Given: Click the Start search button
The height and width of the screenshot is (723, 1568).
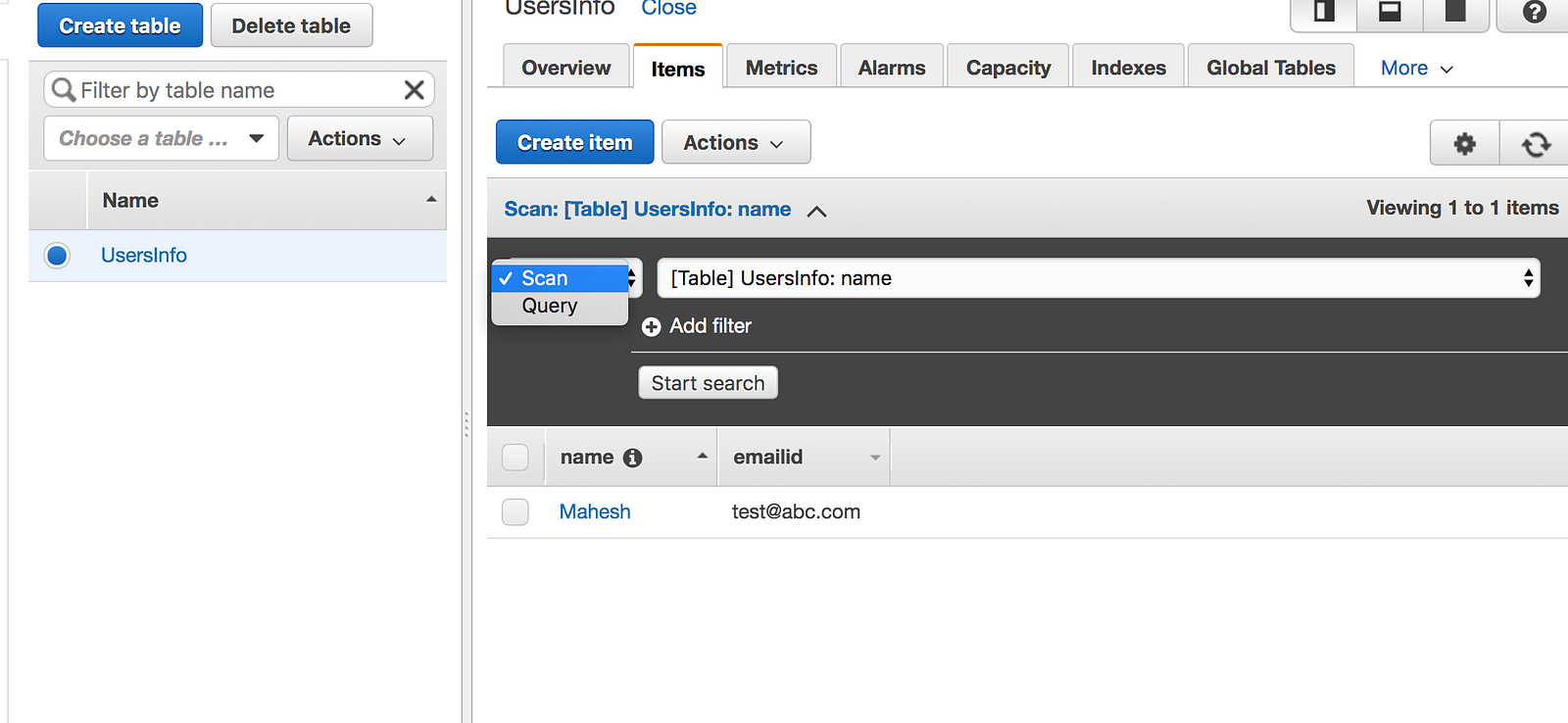Looking at the screenshot, I should click(708, 383).
